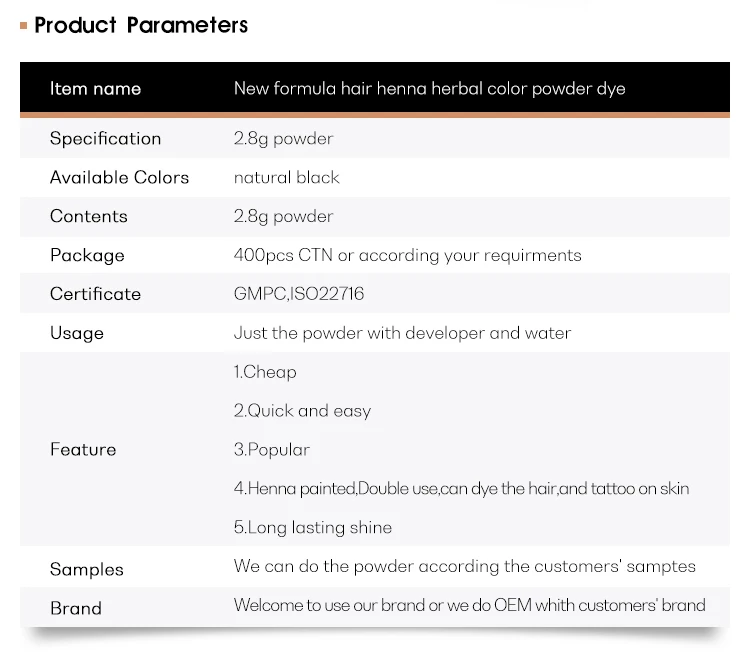This screenshot has width=750, height=657.
Task: Select the Samples row label
Action: coord(86,570)
